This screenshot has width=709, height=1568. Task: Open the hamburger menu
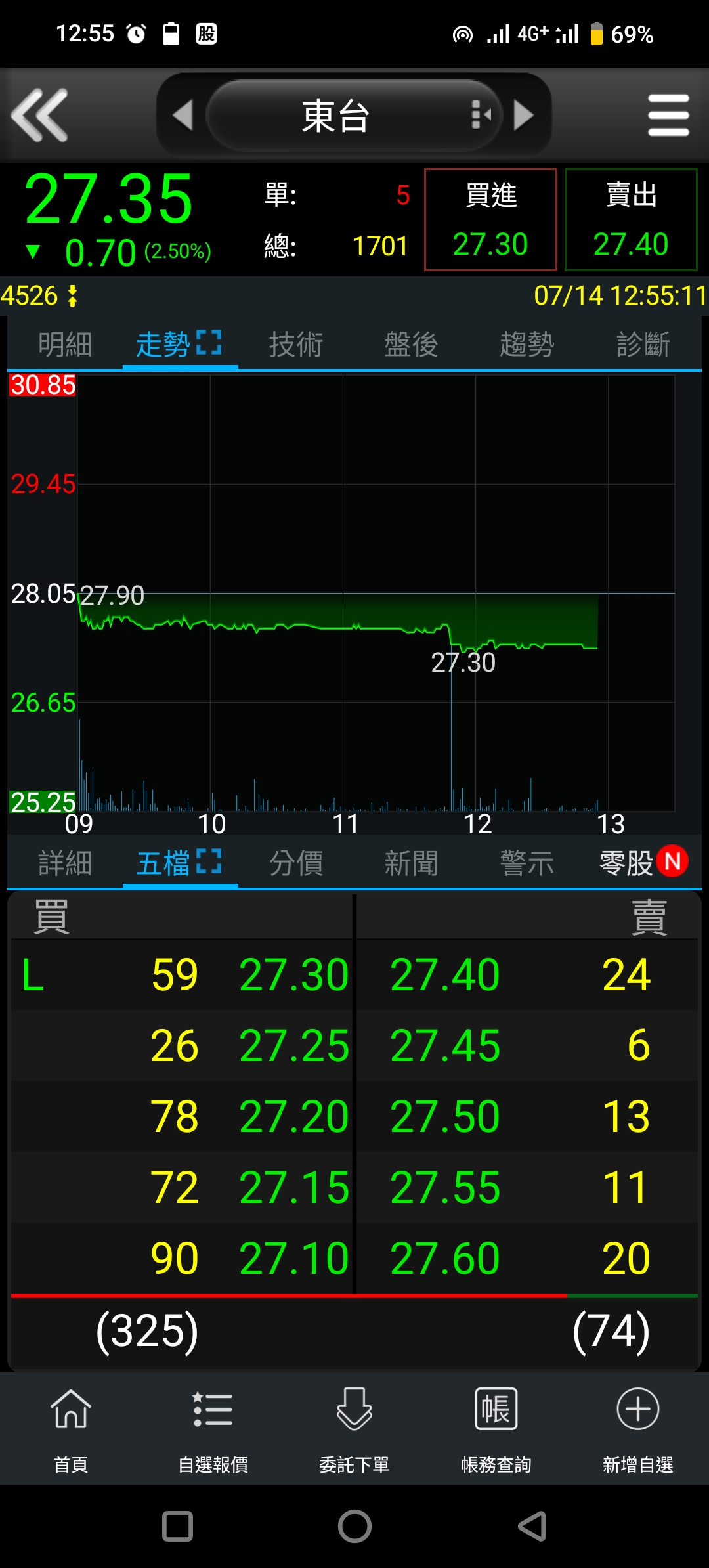pyautogui.click(x=668, y=116)
